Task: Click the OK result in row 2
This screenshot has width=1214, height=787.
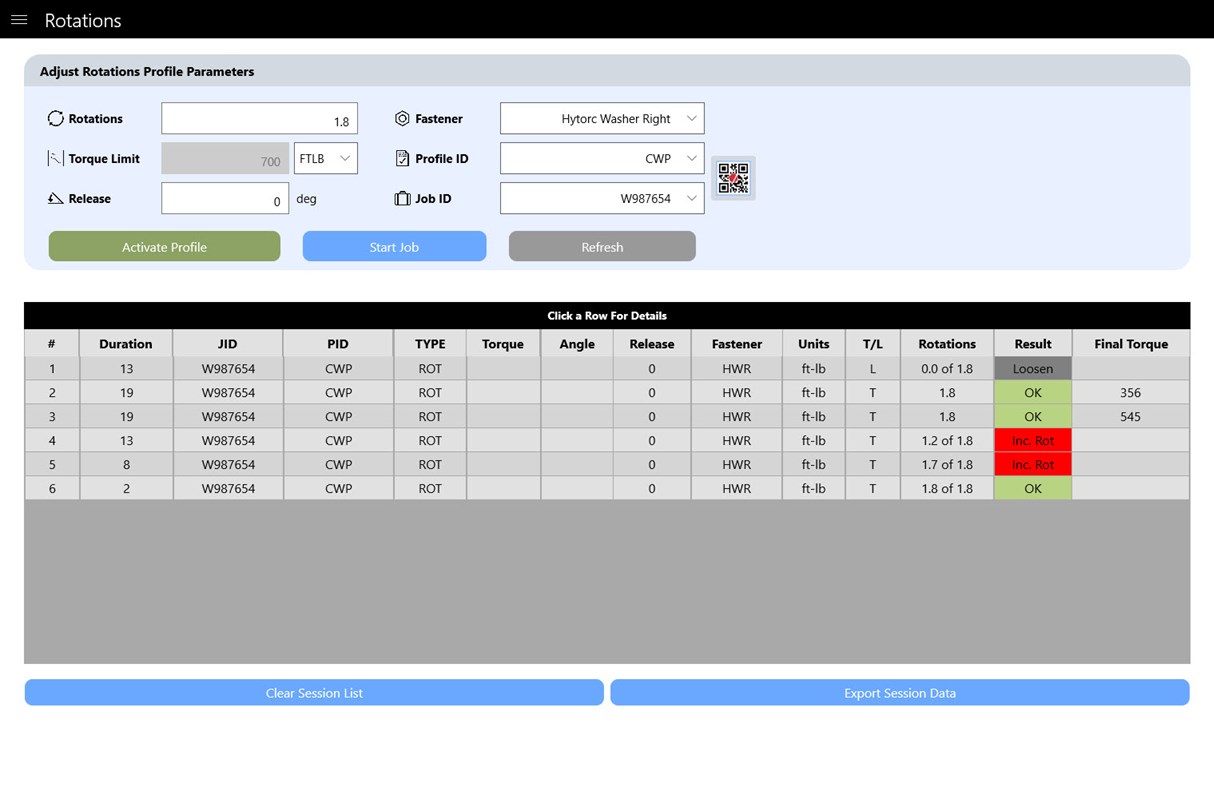Action: point(1033,392)
